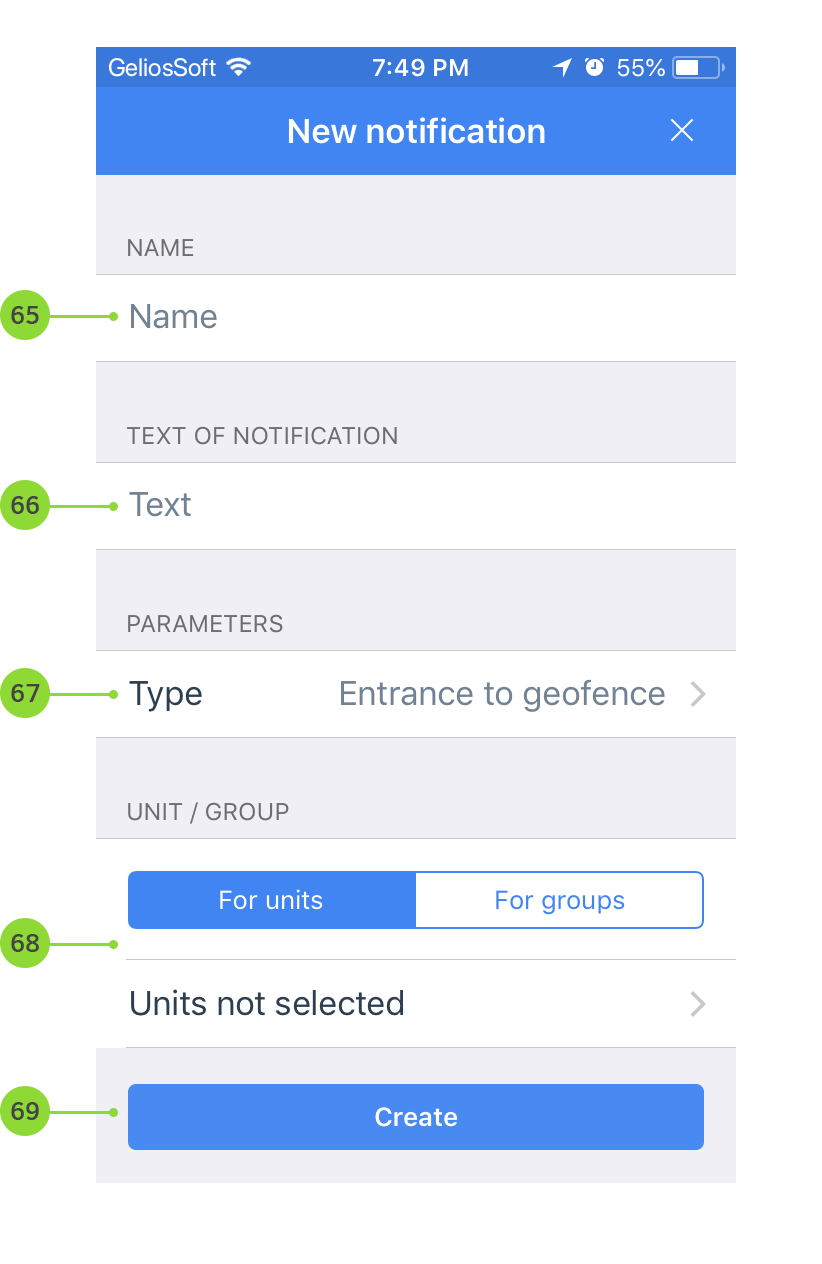
Task: Click the green annotation marker 66
Action: [x=25, y=506]
